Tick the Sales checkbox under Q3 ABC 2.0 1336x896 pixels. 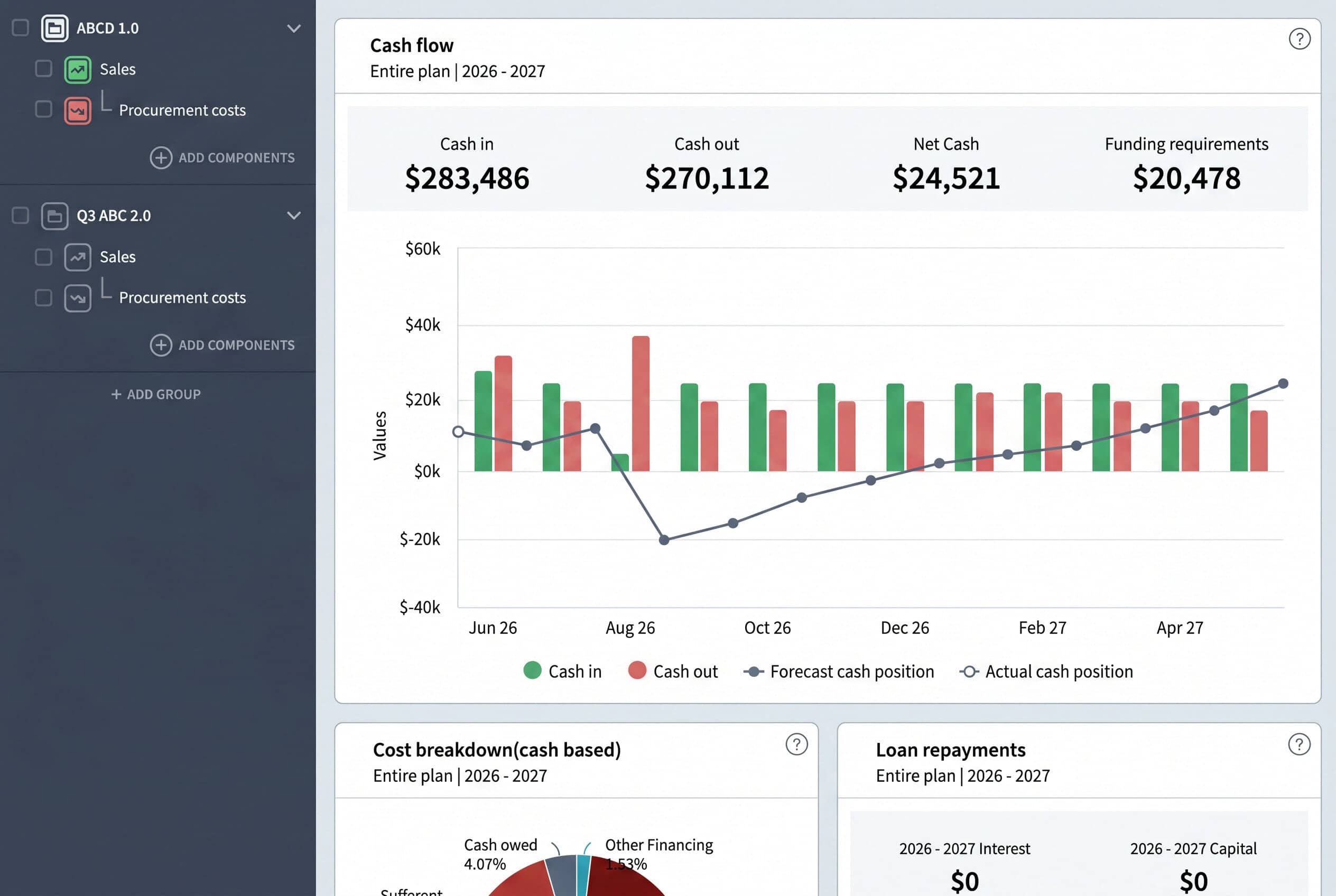point(43,257)
